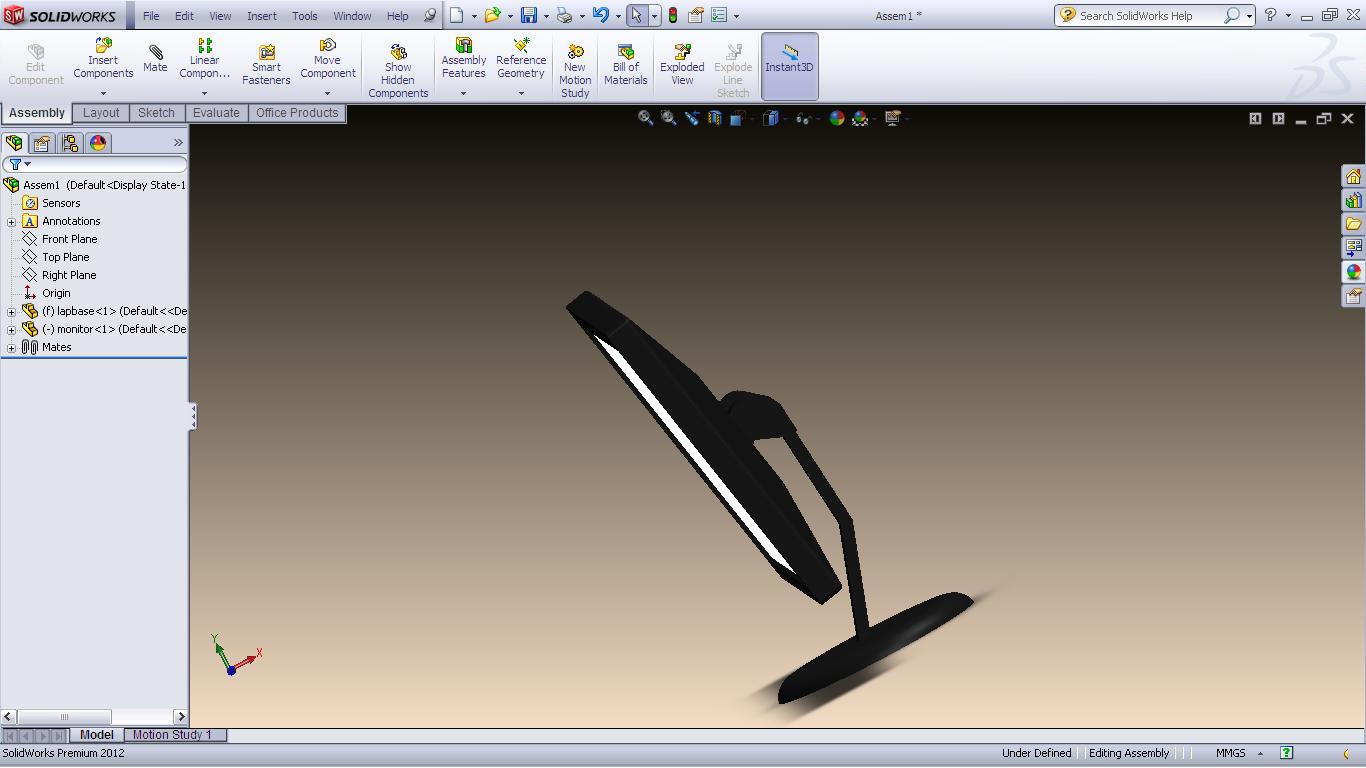The height and width of the screenshot is (768, 1366).
Task: Open the Insert menu
Action: point(262,16)
